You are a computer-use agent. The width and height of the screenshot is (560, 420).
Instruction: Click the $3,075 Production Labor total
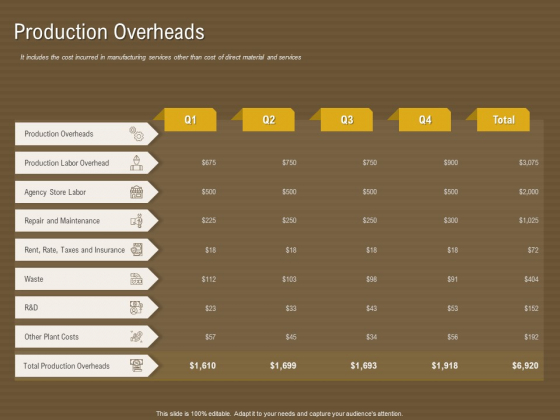pos(529,163)
